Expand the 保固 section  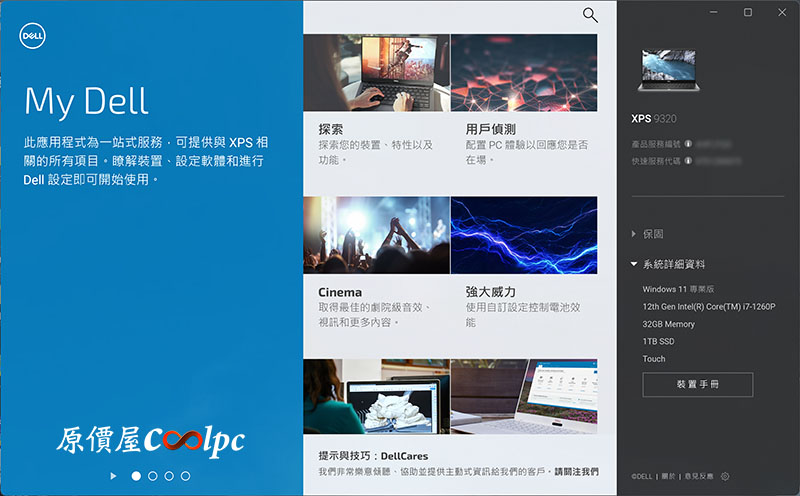click(x=647, y=234)
